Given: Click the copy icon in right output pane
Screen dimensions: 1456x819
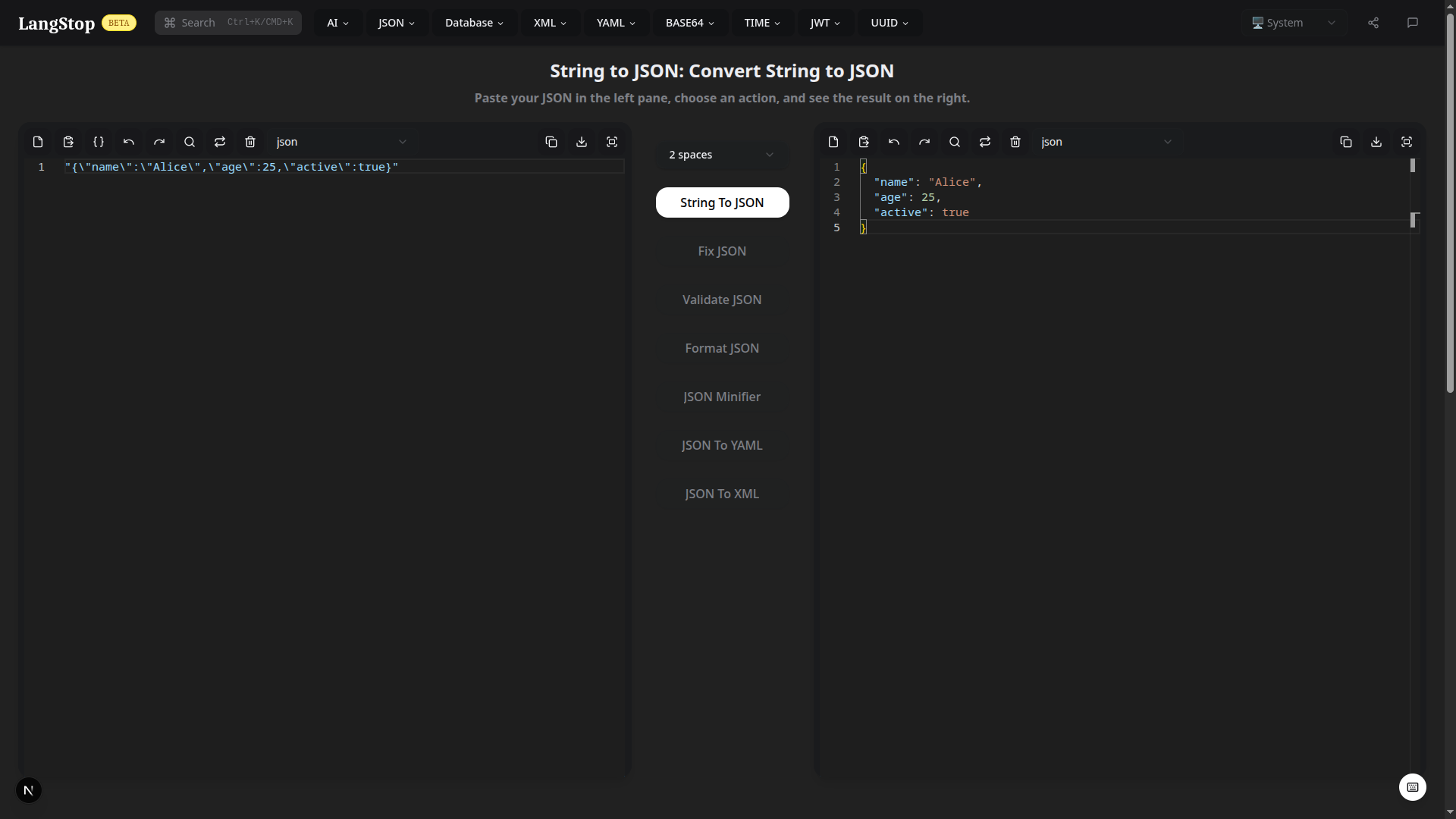Looking at the screenshot, I should tap(1346, 142).
